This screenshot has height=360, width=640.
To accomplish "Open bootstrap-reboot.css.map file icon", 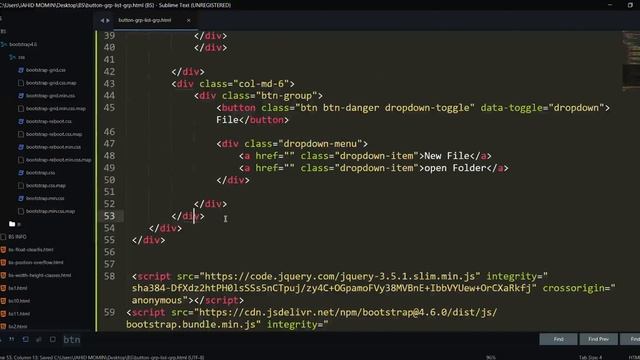I will point(21,134).
